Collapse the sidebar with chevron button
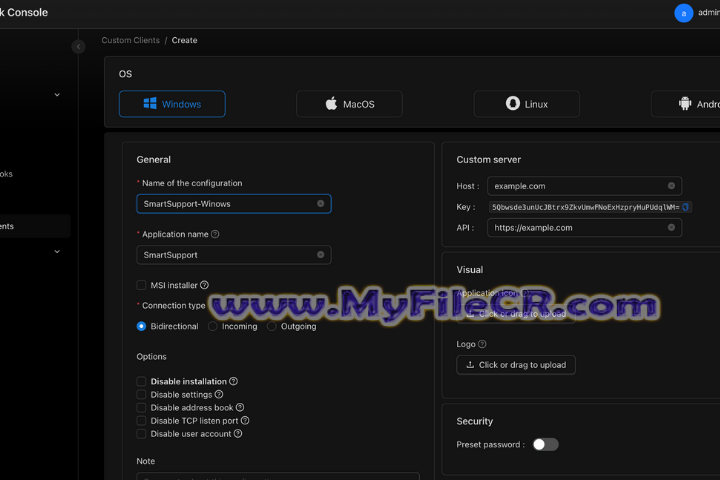The width and height of the screenshot is (720, 480). 79,46
